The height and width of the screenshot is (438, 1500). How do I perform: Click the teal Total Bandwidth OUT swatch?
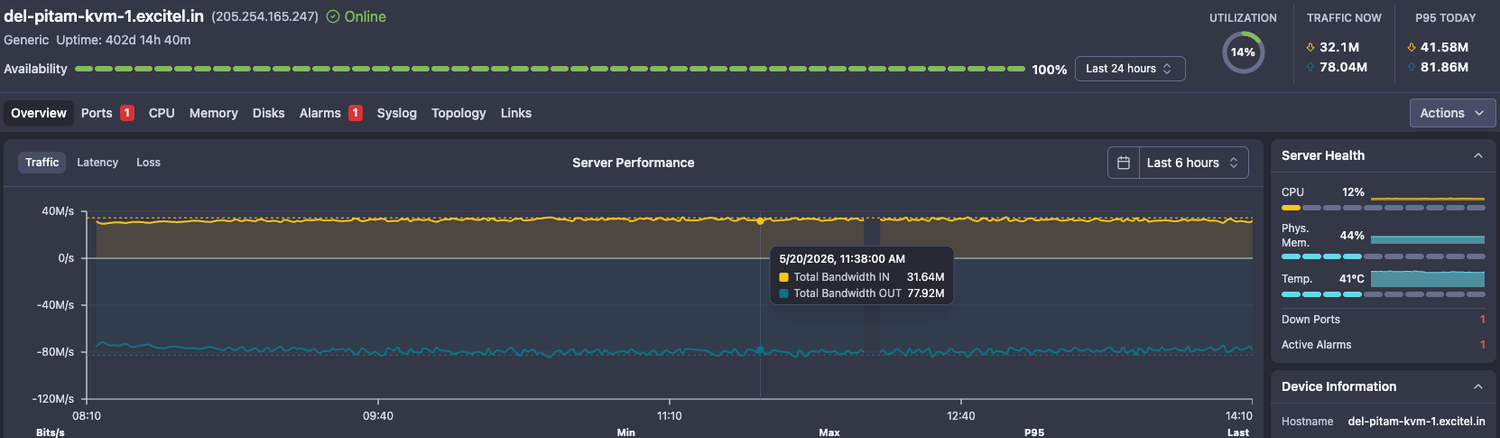(784, 294)
